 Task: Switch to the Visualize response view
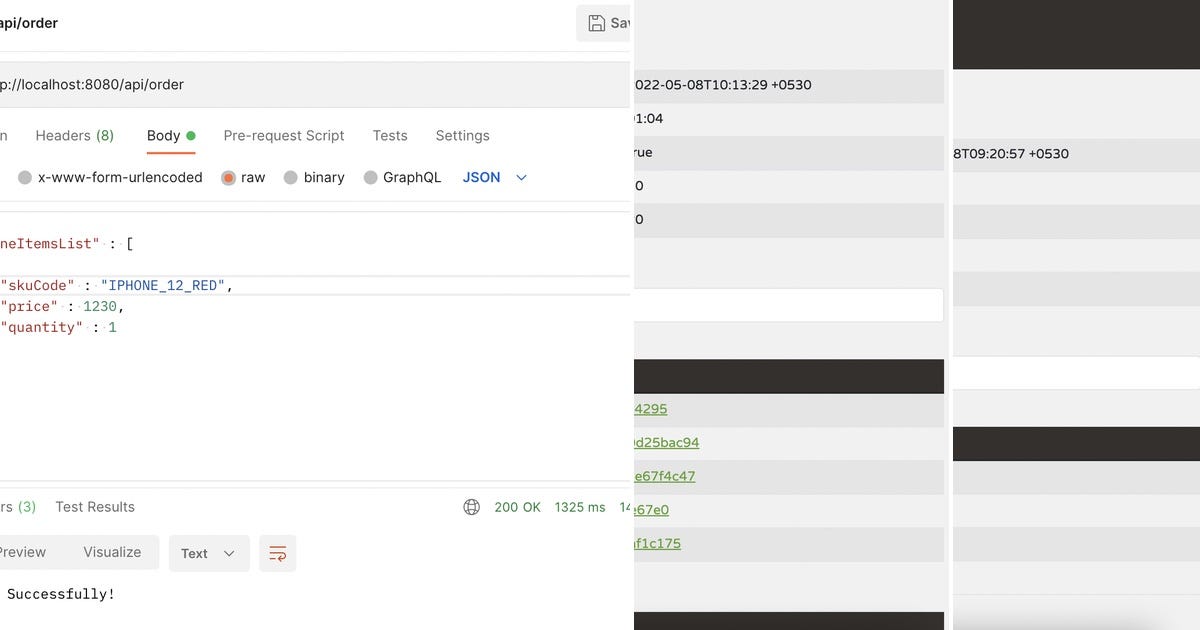tap(111, 551)
